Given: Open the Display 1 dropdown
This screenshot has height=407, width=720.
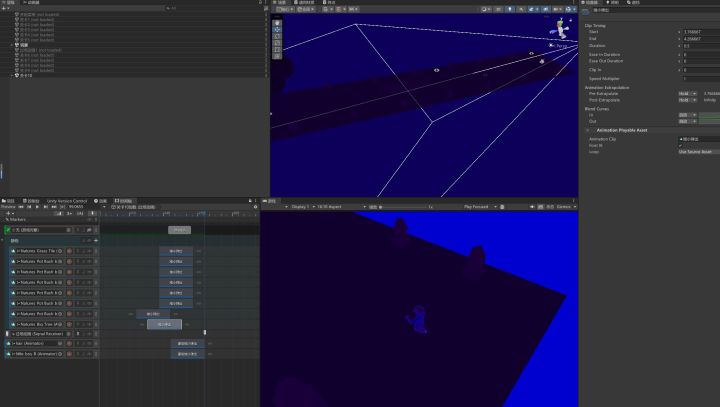Looking at the screenshot, I should (302, 207).
